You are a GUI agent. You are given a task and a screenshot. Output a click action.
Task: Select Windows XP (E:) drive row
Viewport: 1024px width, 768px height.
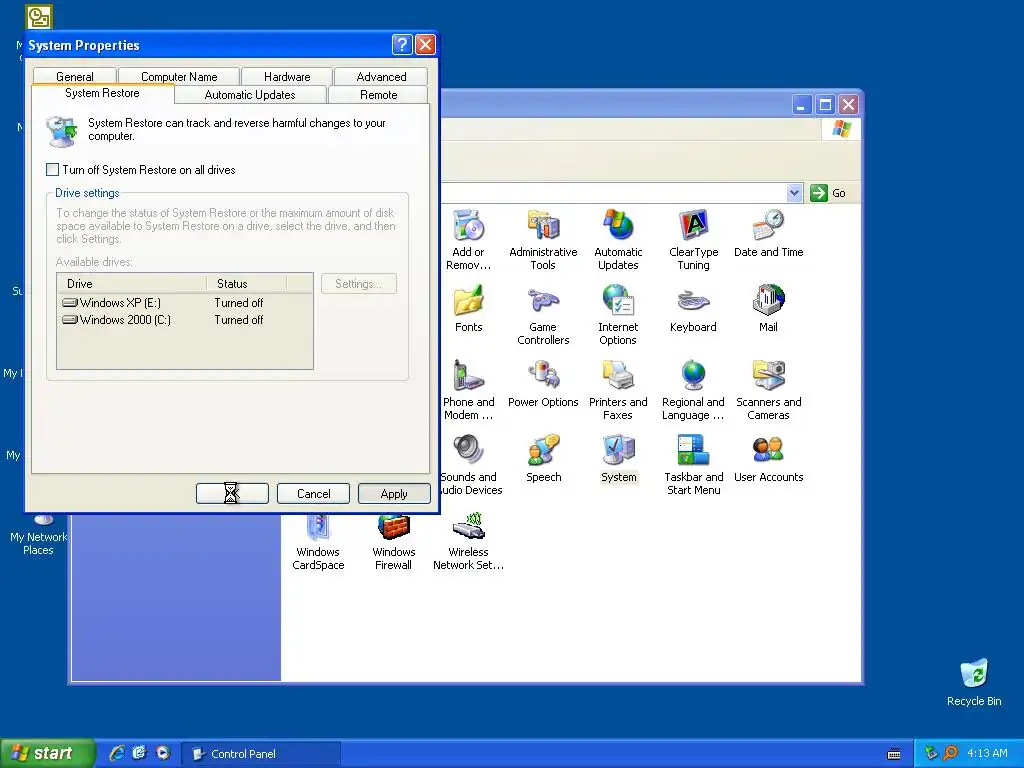coord(185,303)
